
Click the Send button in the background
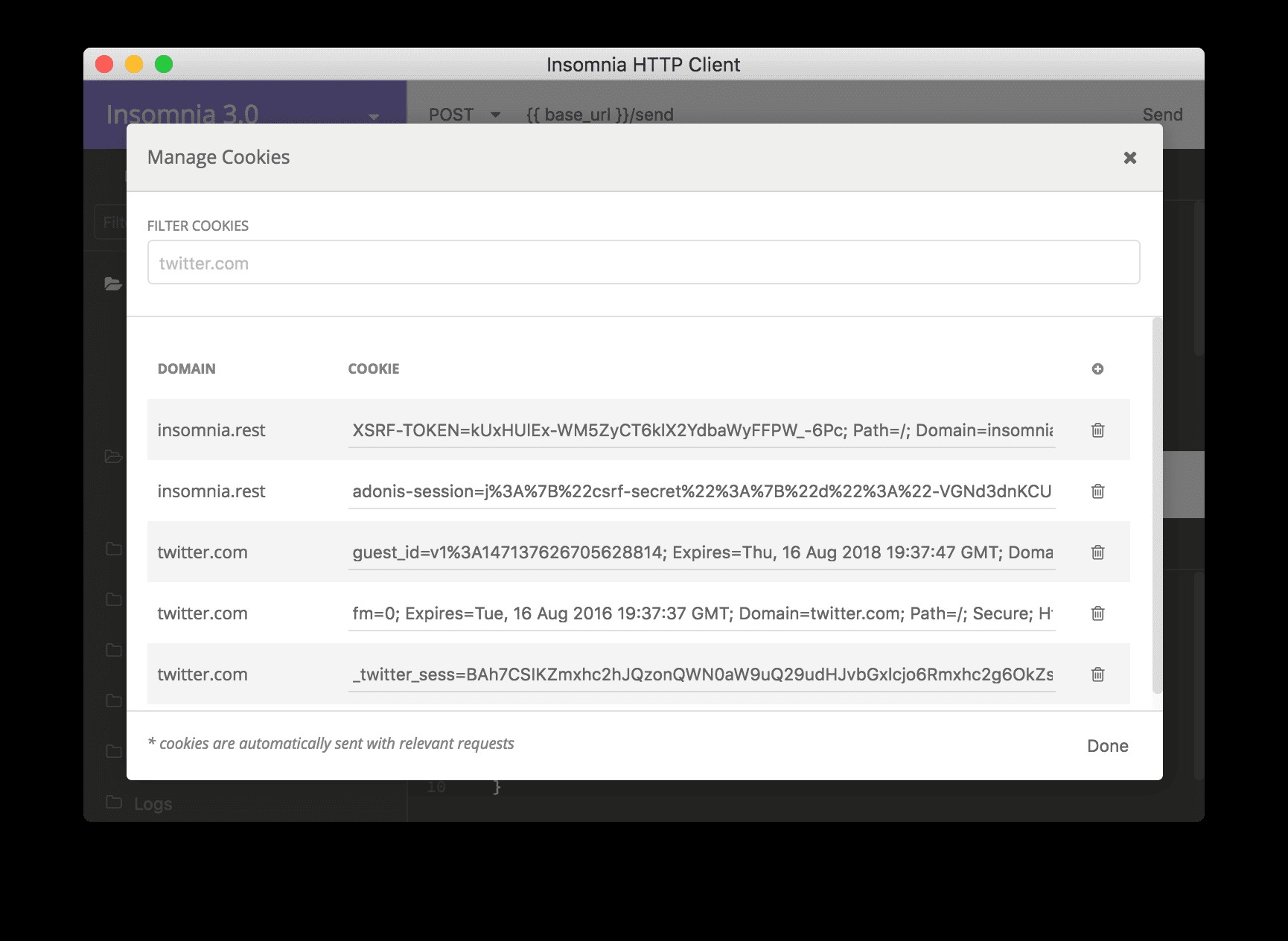tap(1162, 115)
